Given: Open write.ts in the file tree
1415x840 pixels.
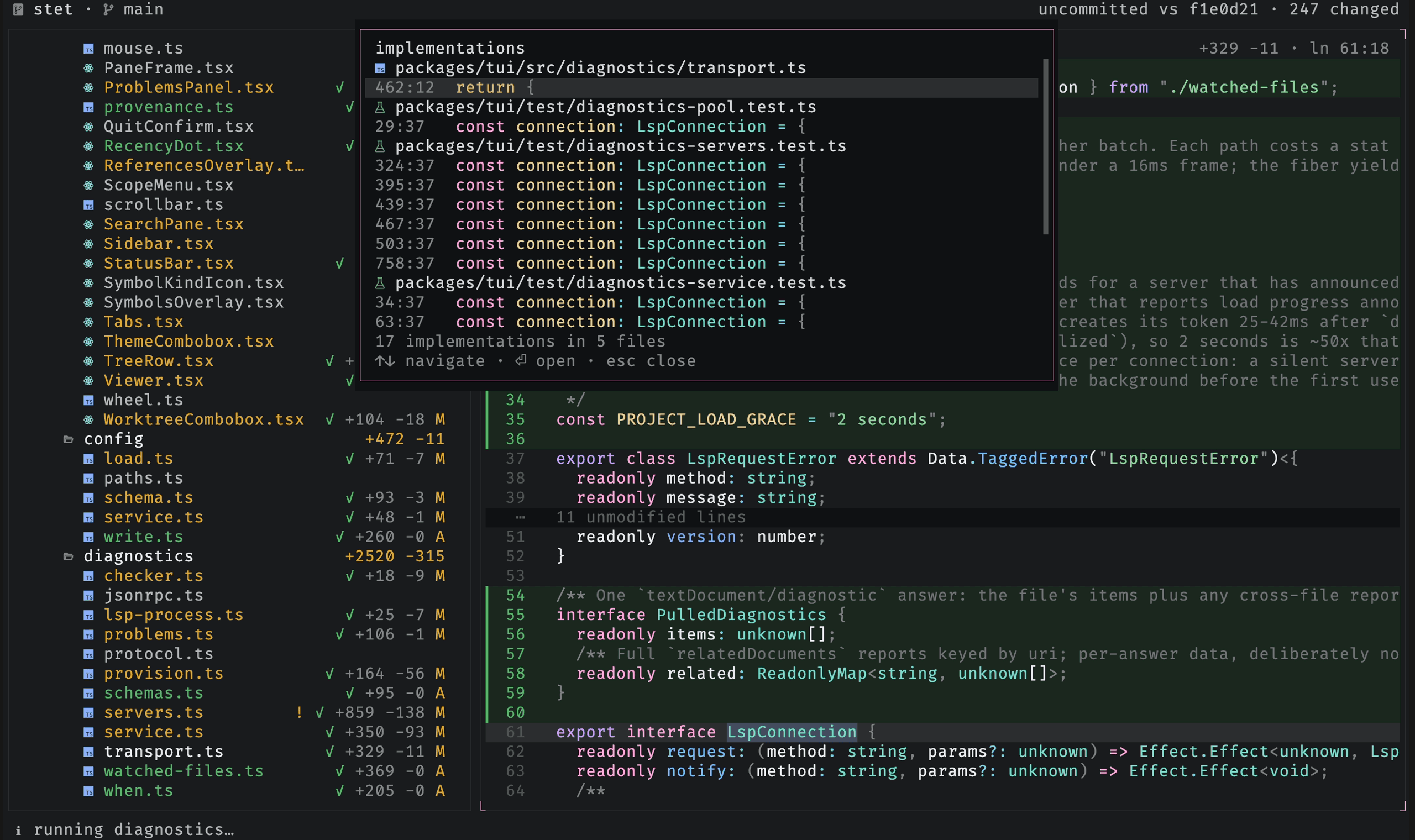Looking at the screenshot, I should tap(143, 537).
